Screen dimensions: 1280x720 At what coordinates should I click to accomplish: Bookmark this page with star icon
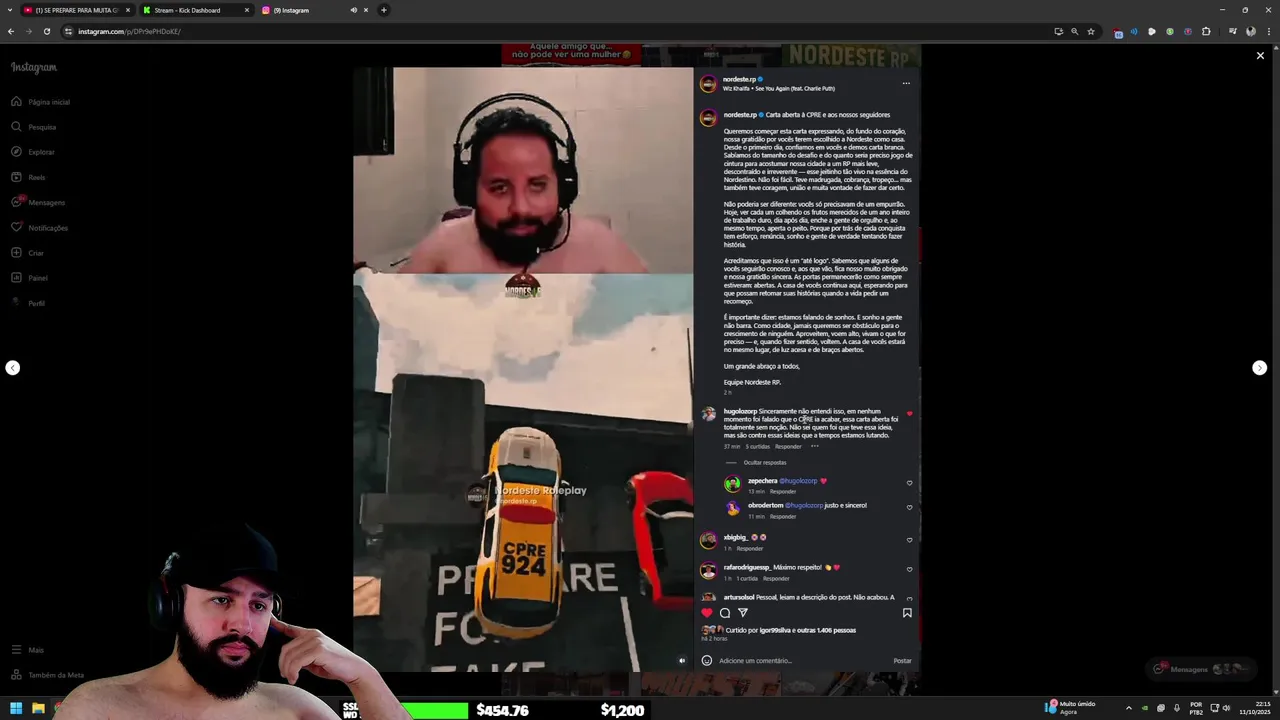click(x=1091, y=31)
